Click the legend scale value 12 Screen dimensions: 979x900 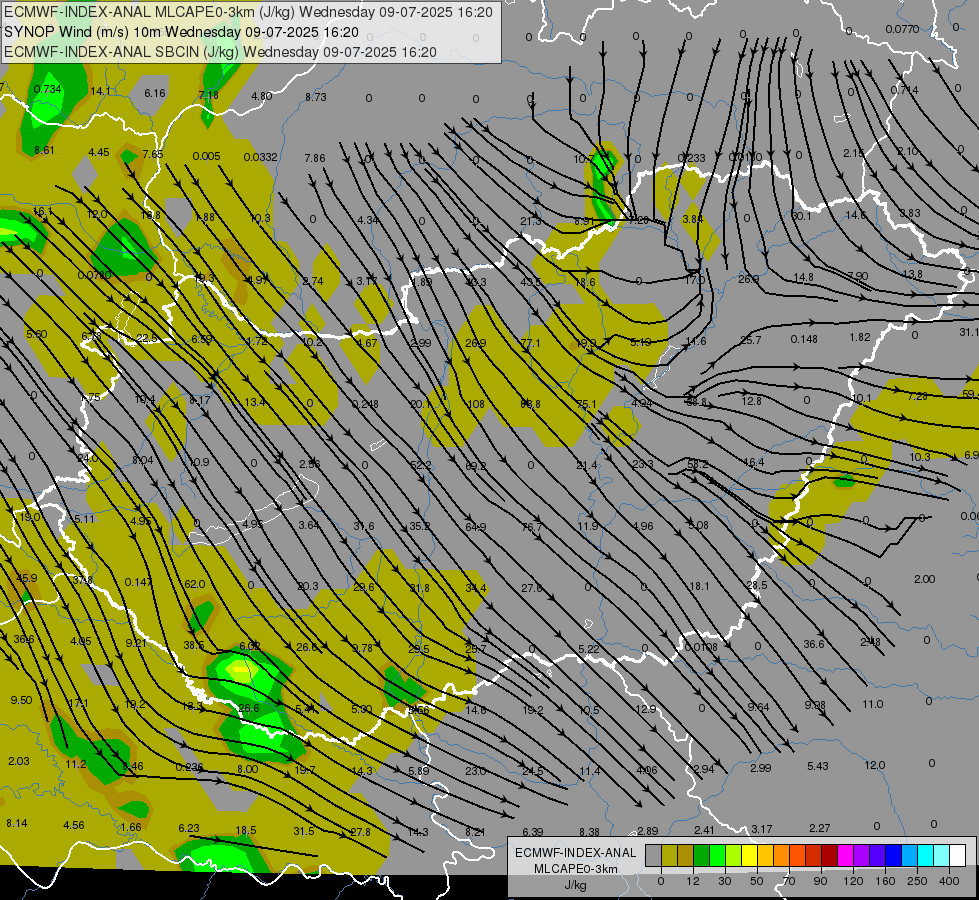coord(692,881)
